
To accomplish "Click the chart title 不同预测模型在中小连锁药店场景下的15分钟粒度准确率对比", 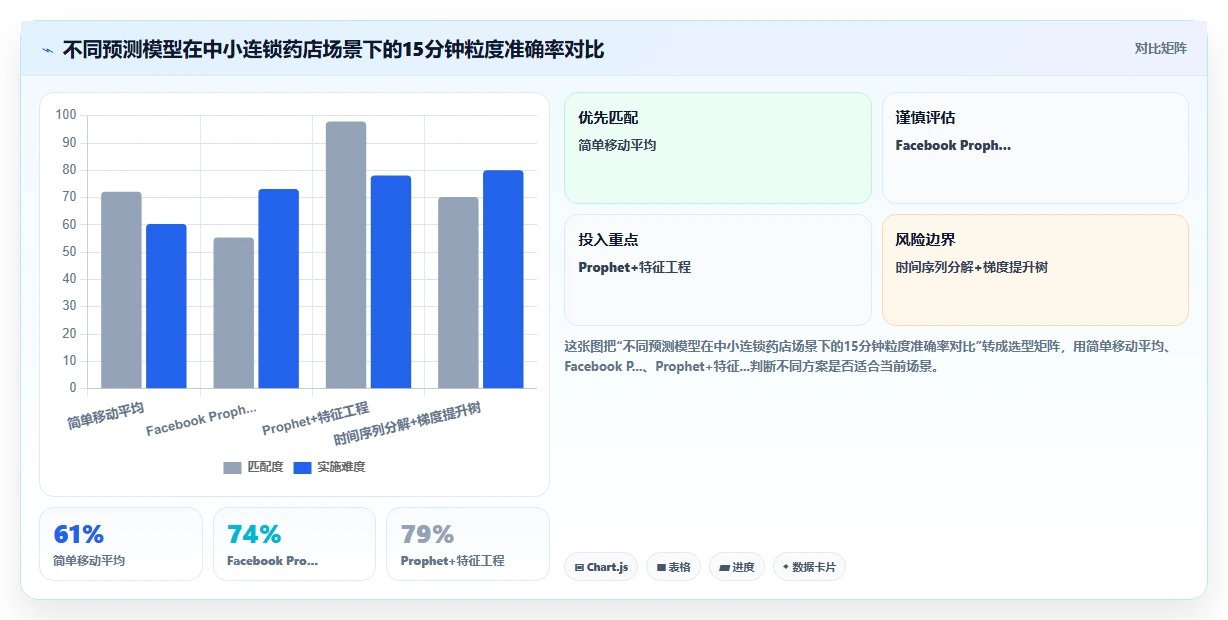I will pyautogui.click(x=333, y=49).
